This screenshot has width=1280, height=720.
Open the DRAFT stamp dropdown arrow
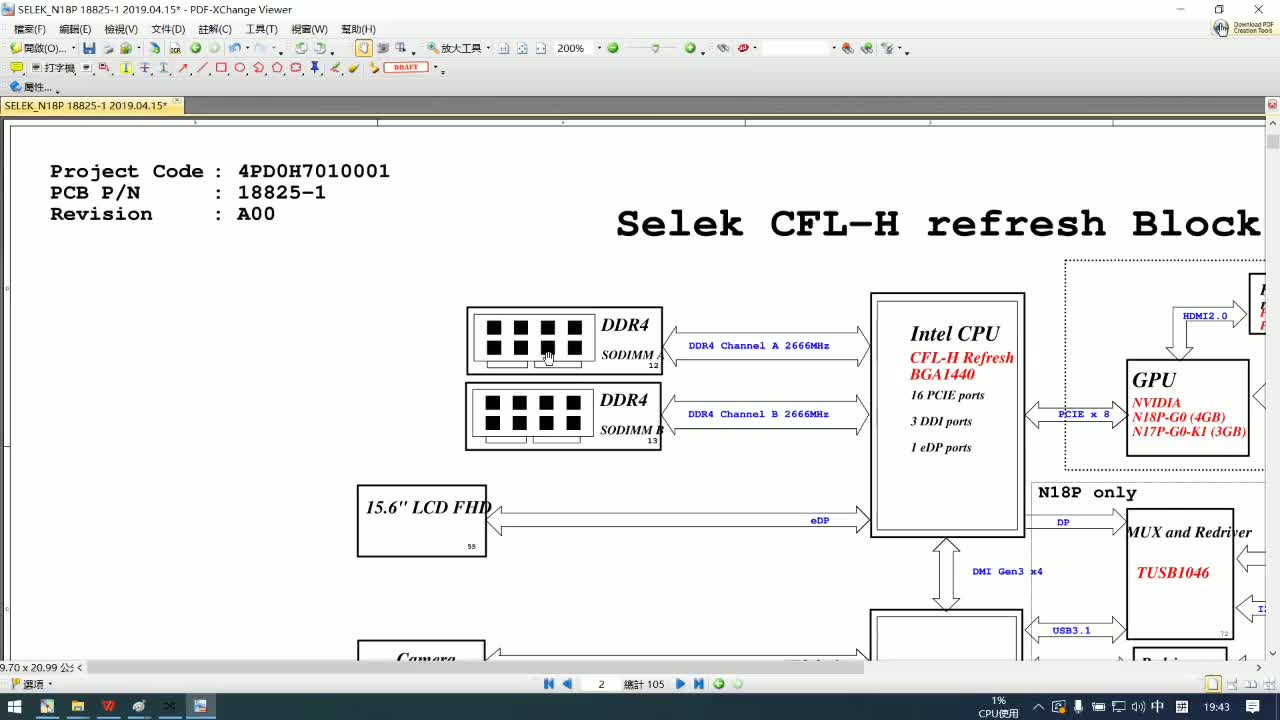tap(435, 68)
